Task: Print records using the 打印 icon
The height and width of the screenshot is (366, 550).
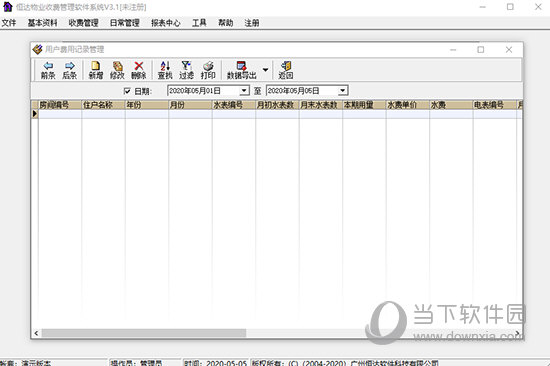Action: (x=208, y=70)
